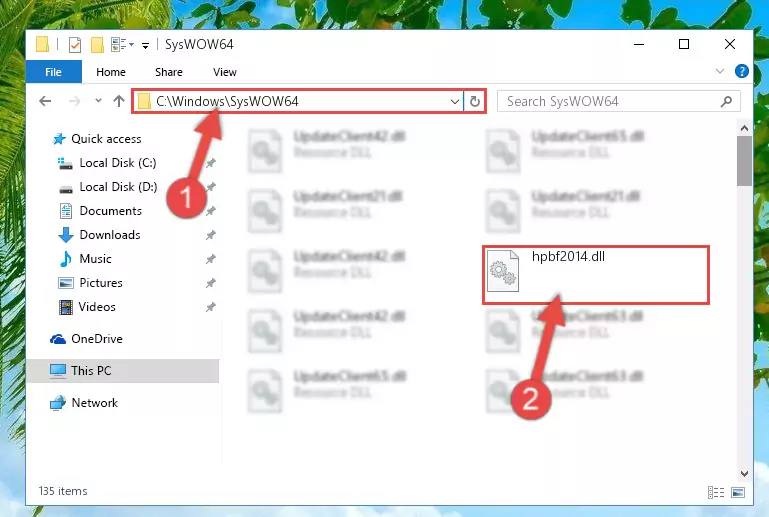The image size is (769, 517).
Task: Click the Search SysWOW64 field
Action: click(x=618, y=102)
